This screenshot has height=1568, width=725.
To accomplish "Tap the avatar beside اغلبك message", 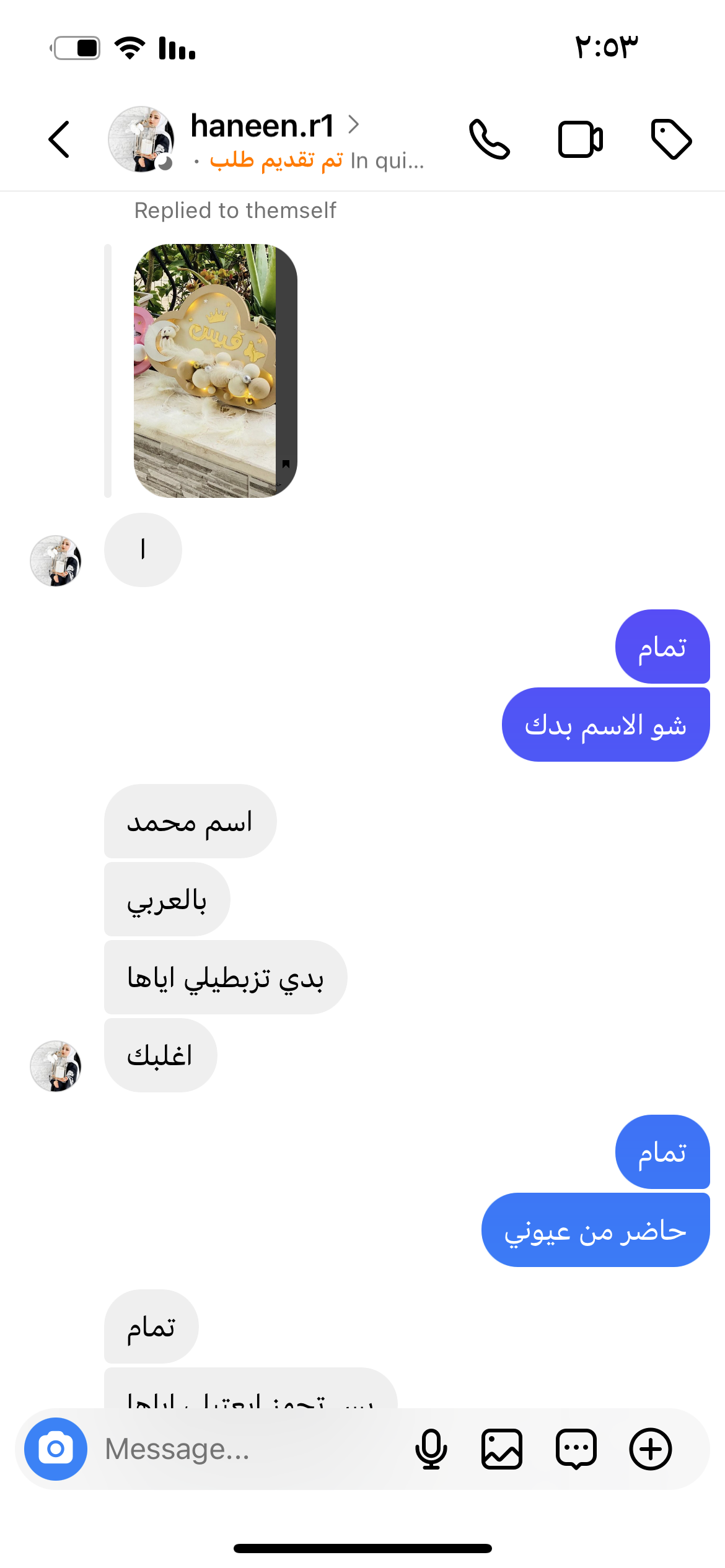I will (x=56, y=1066).
